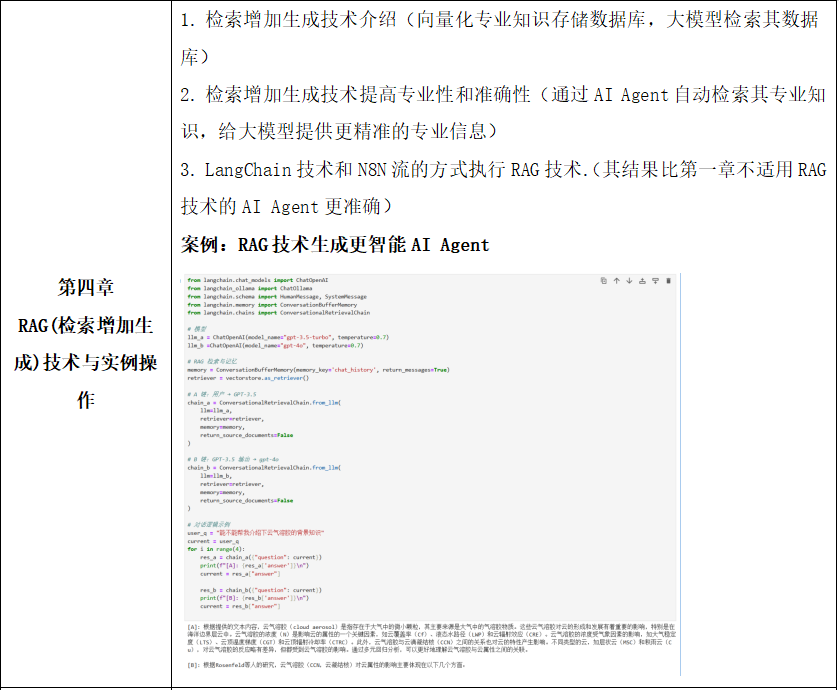
Task: Click the text "技术的 AI Agent 更准确）"
Action: coord(286,206)
